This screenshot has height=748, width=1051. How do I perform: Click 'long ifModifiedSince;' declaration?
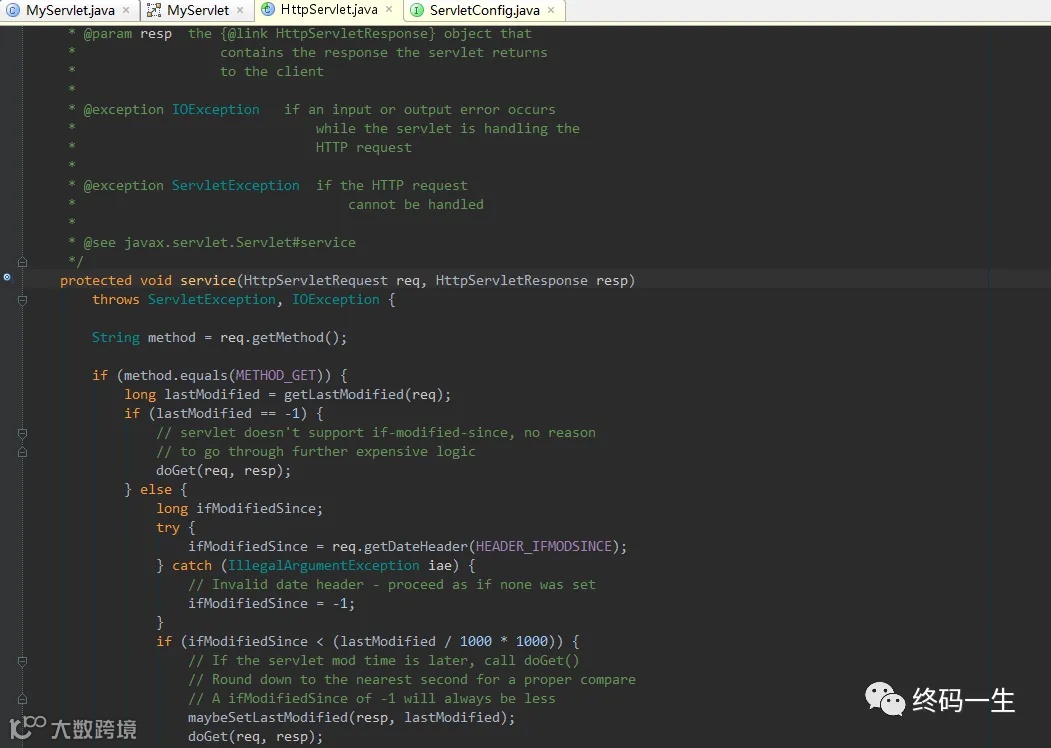(x=239, y=508)
